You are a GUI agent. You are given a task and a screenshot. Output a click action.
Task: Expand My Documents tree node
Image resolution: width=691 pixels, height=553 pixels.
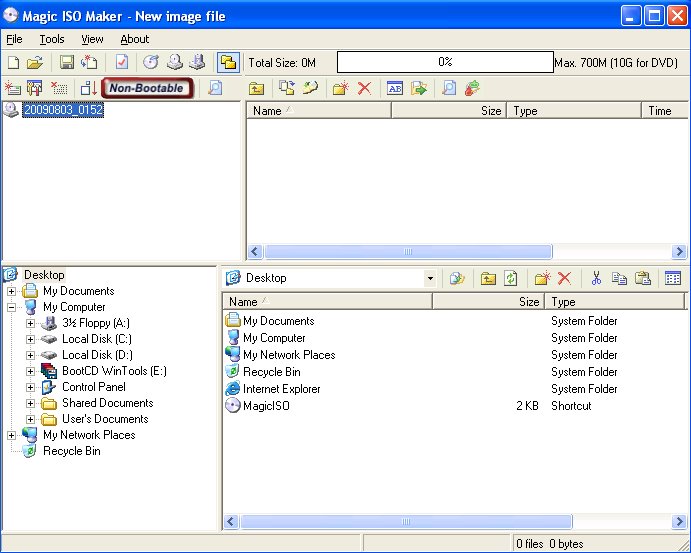click(x=11, y=291)
